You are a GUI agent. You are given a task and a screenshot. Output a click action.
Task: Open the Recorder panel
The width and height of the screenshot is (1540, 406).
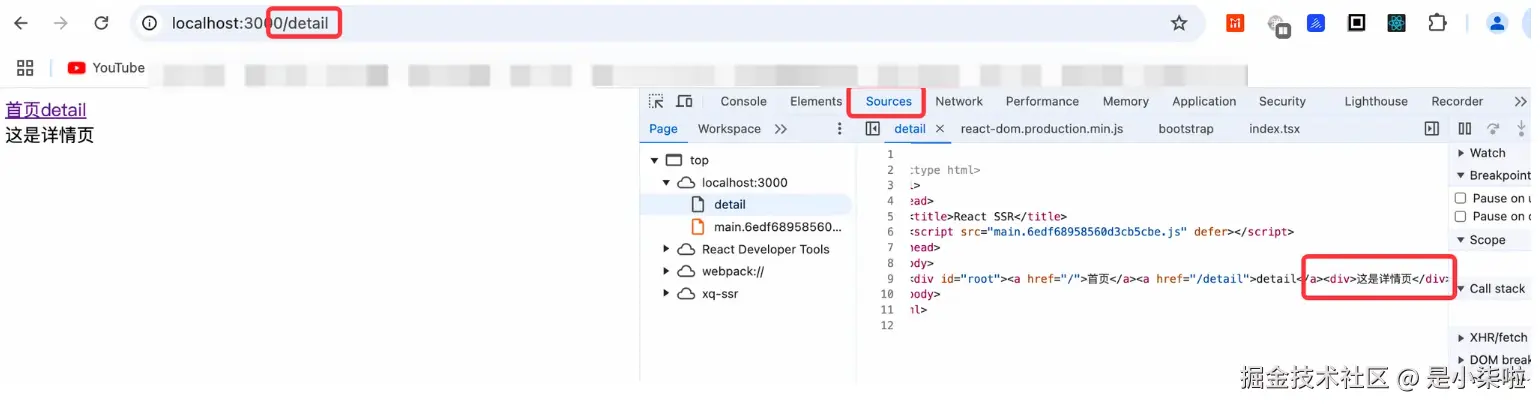pos(1457,101)
